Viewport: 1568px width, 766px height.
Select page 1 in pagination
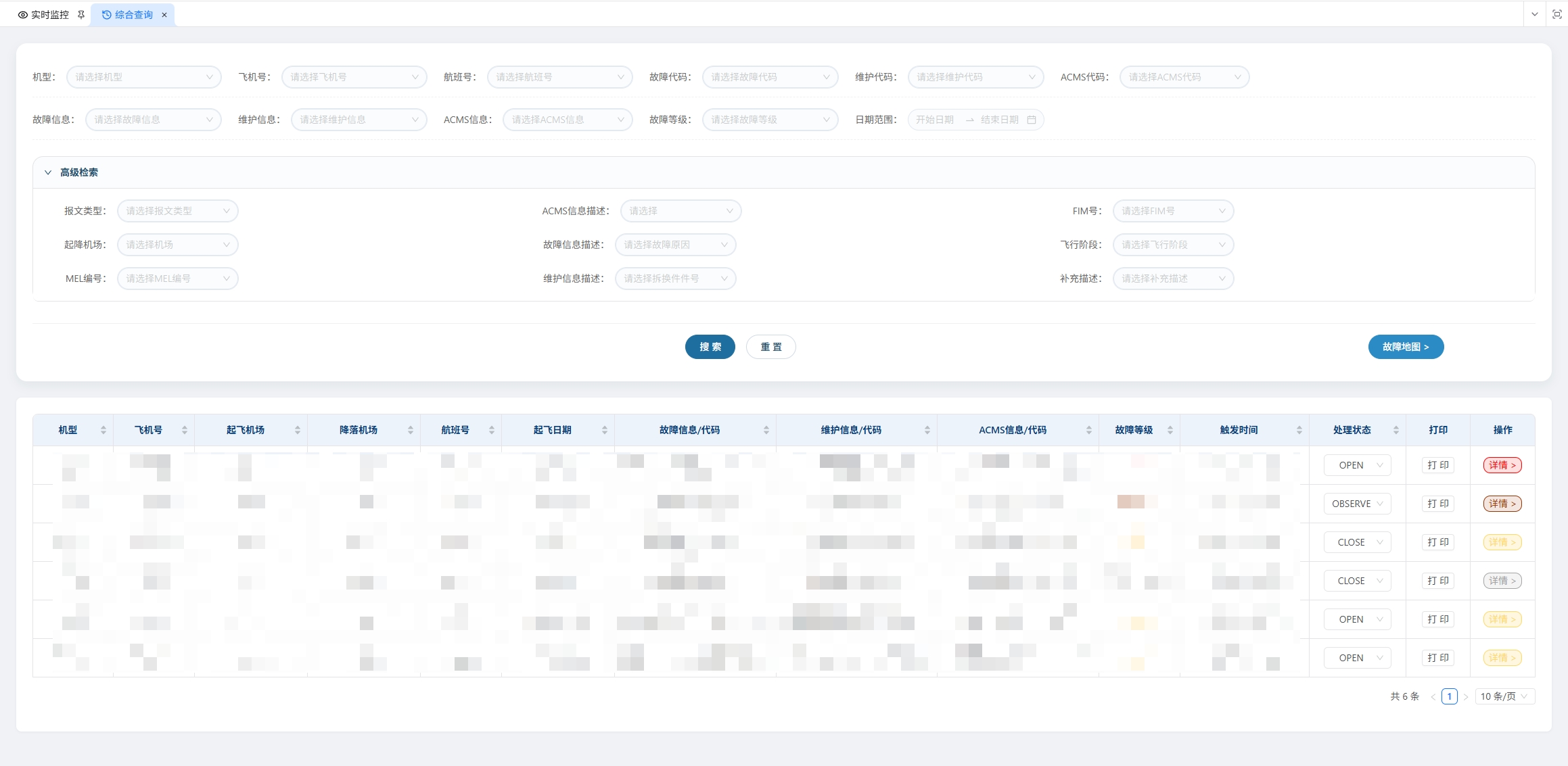click(1450, 696)
